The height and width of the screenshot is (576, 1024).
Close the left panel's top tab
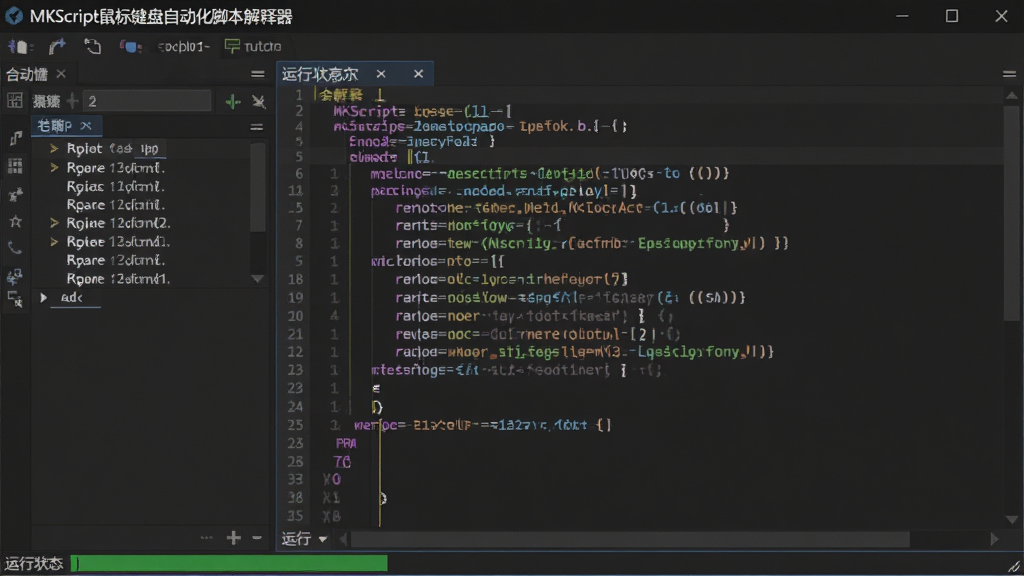point(61,74)
